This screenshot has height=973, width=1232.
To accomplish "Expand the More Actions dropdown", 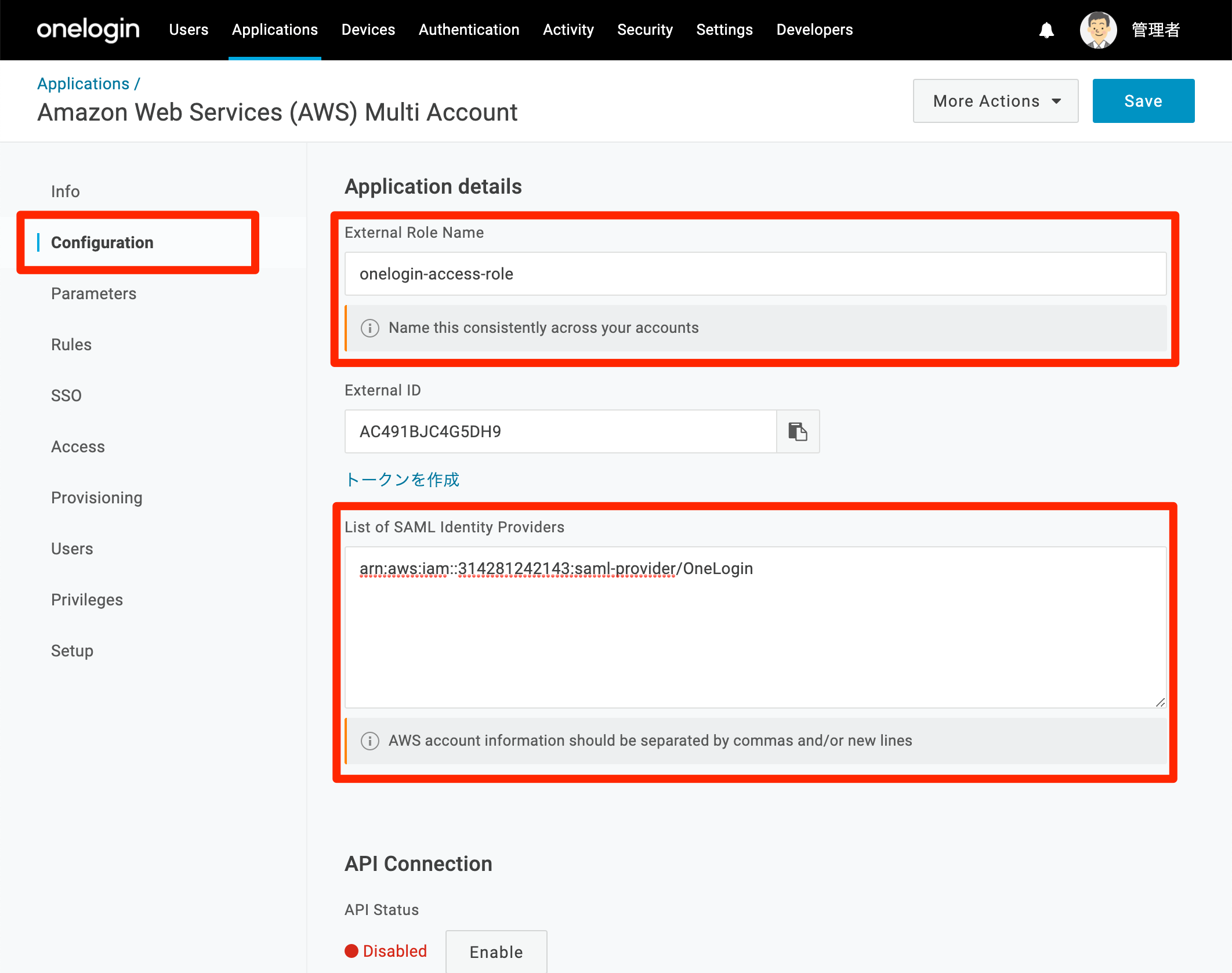I will [995, 101].
